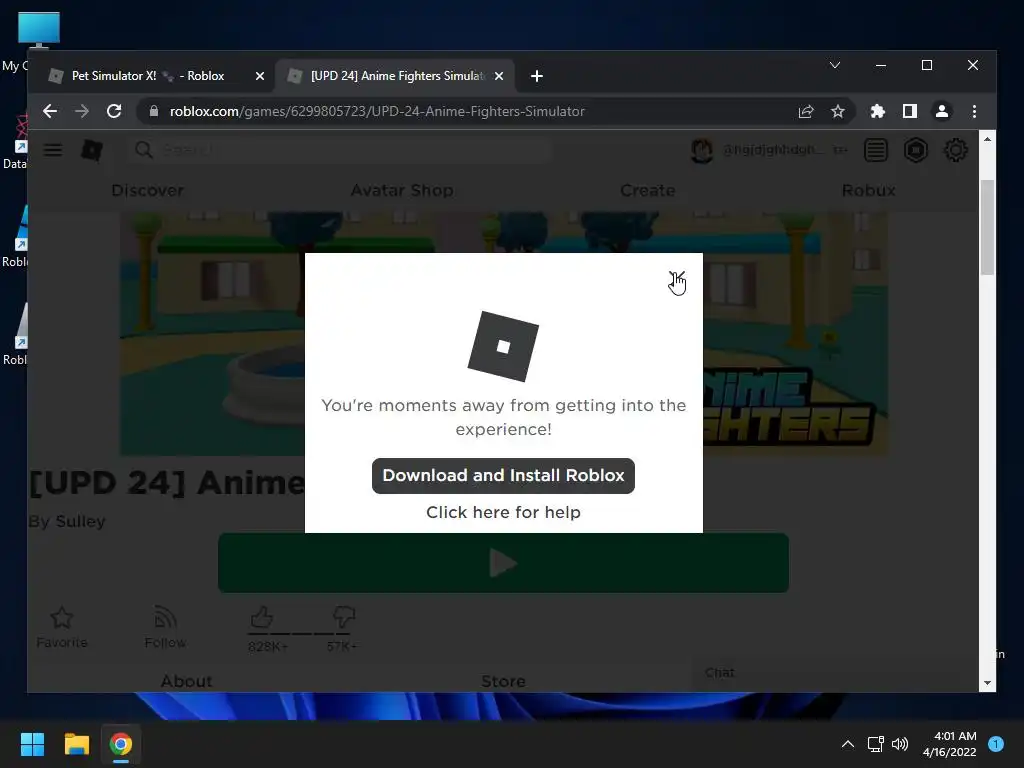
Task: Click the address bar URL
Action: 377,111
